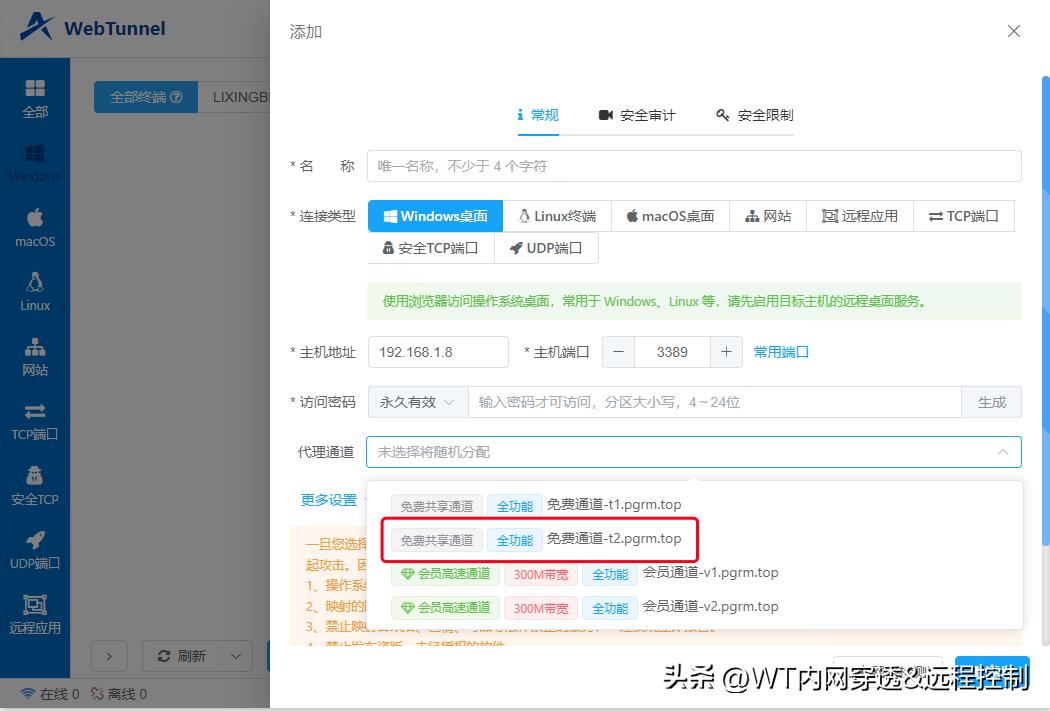Viewport: 1050px width, 711px height.
Task: Open the 全部 category in sidebar
Action: (35, 98)
